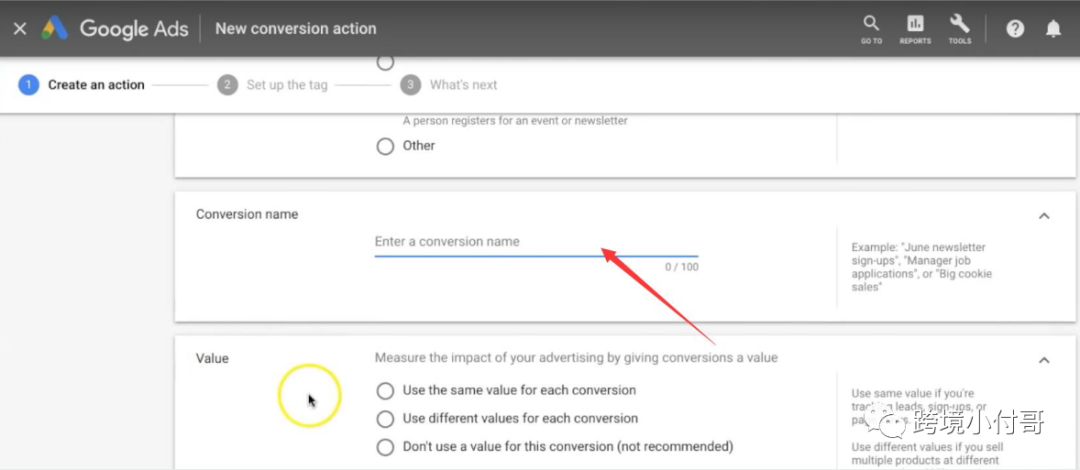Viewport: 1080px width, 470px height.
Task: Open the Help question mark icon
Action: click(x=1015, y=29)
